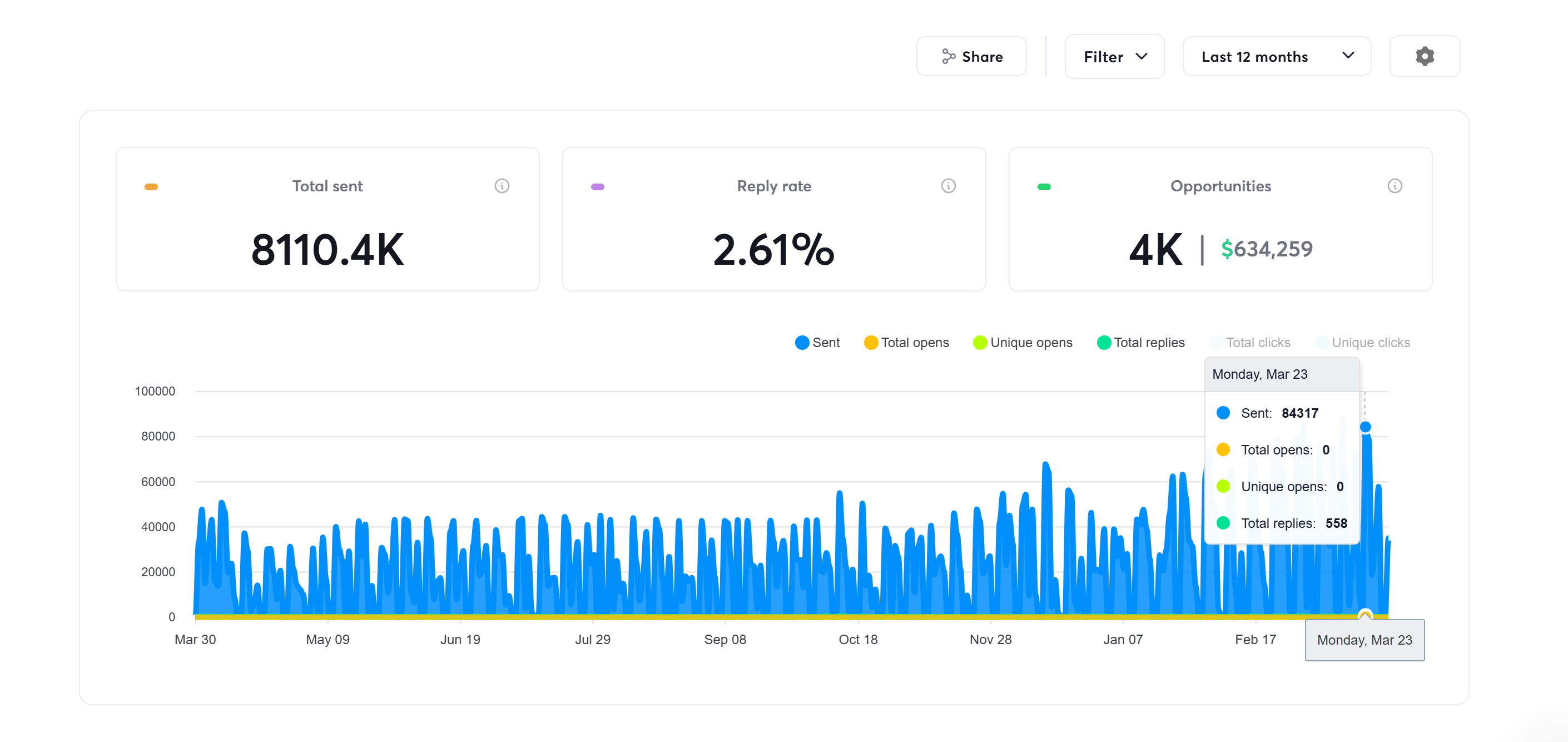The image size is (1568, 742).
Task: Open the Filter dropdown
Action: 1113,57
